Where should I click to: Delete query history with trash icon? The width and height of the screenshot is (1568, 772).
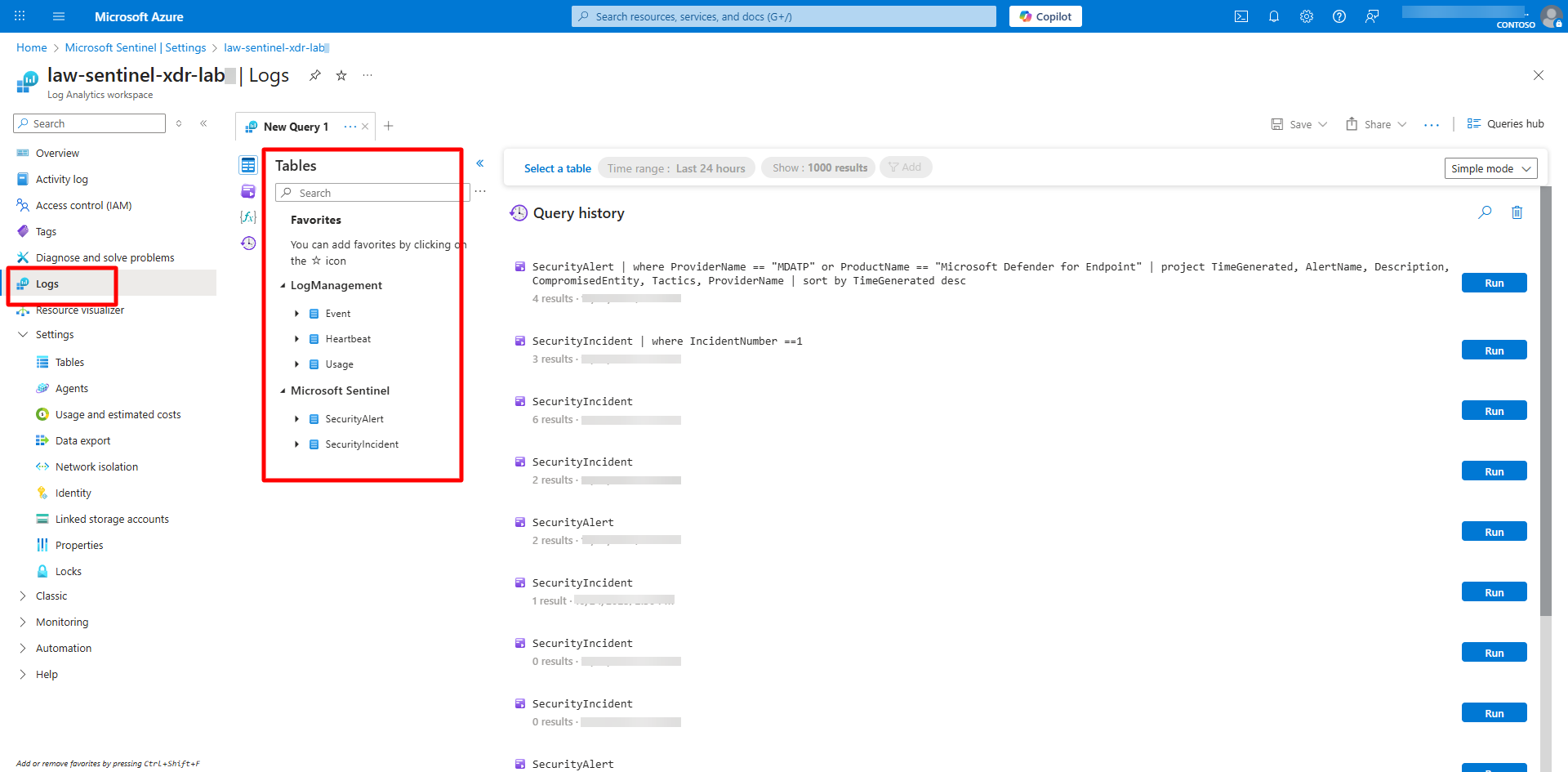(x=1517, y=212)
